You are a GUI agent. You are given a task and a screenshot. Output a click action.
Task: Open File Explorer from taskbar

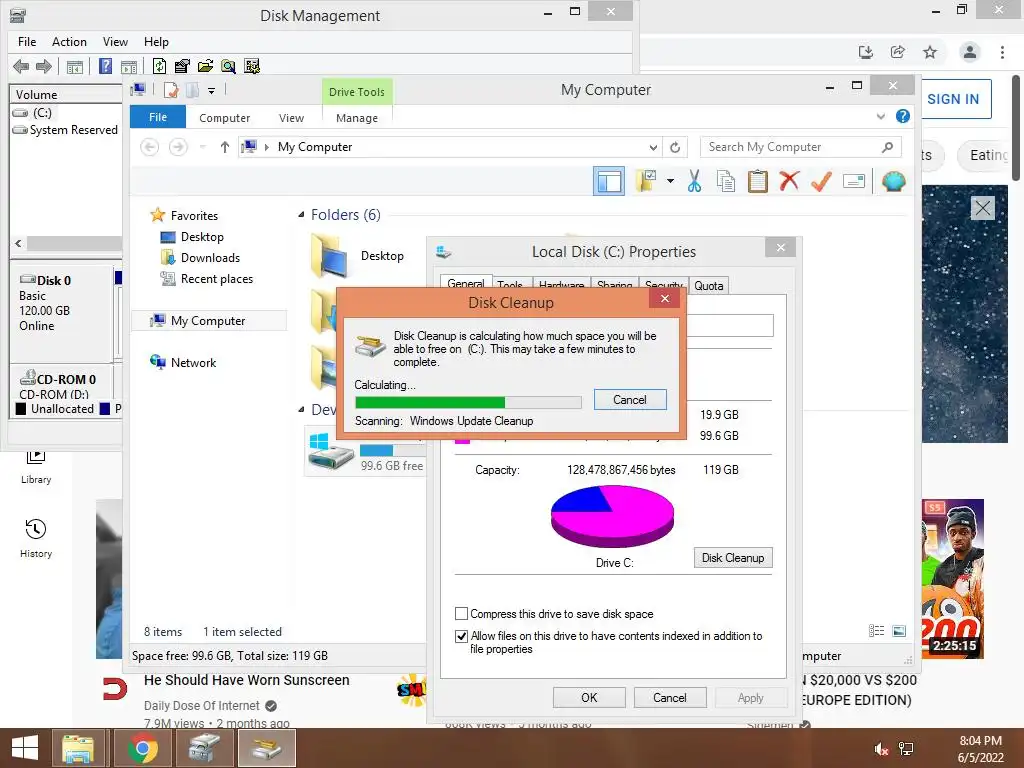tap(78, 748)
